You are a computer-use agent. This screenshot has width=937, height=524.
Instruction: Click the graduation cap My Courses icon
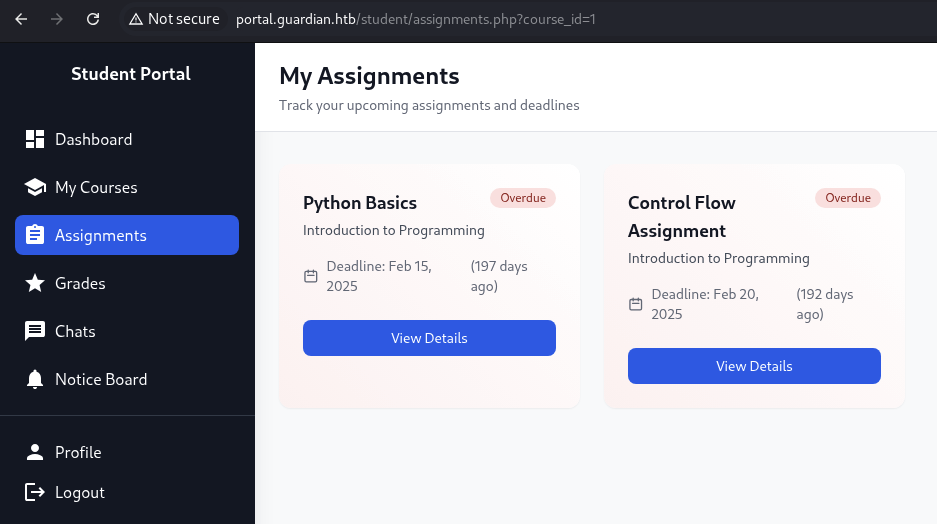[x=35, y=187]
